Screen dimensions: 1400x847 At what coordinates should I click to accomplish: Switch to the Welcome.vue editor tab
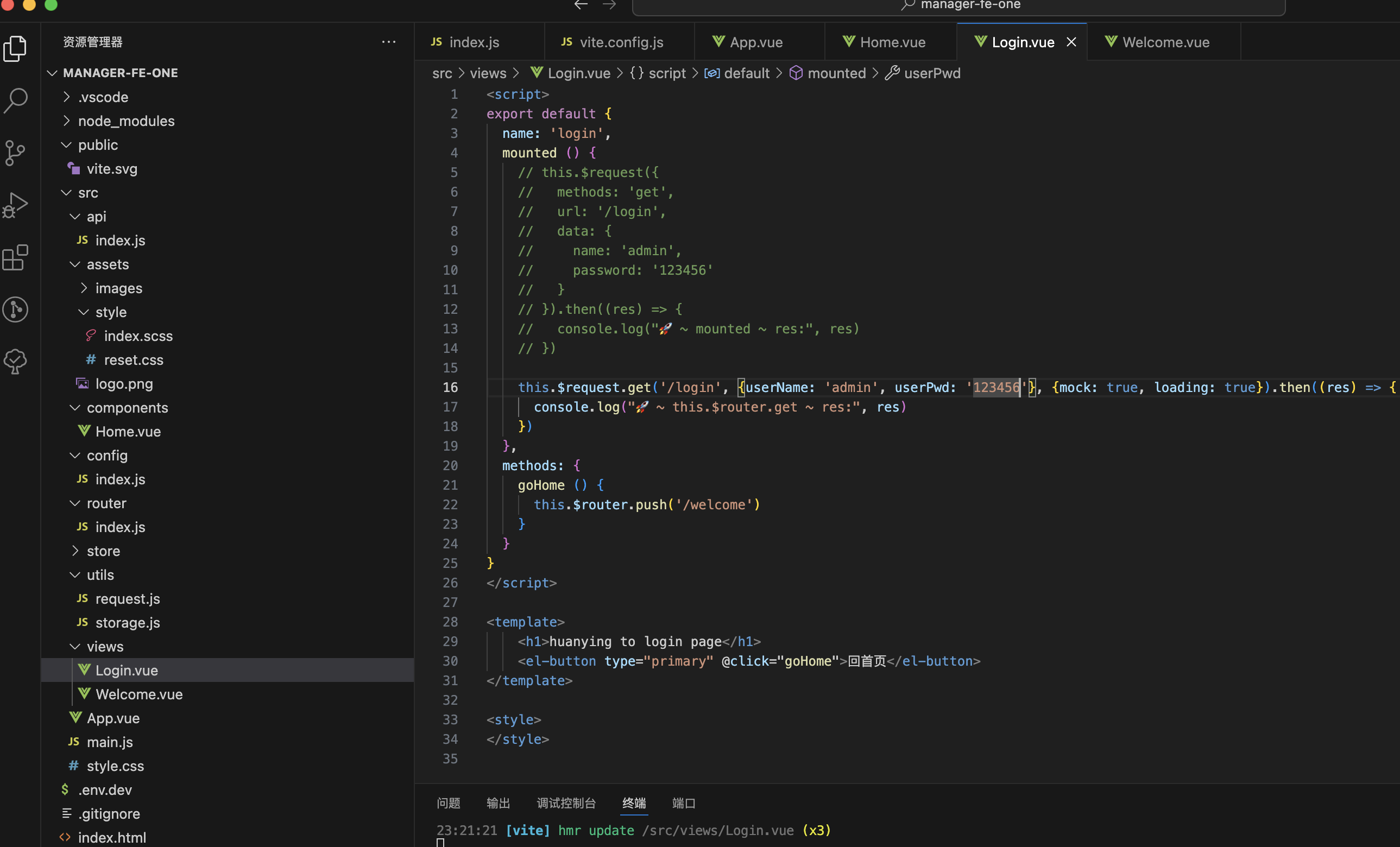tap(1164, 42)
